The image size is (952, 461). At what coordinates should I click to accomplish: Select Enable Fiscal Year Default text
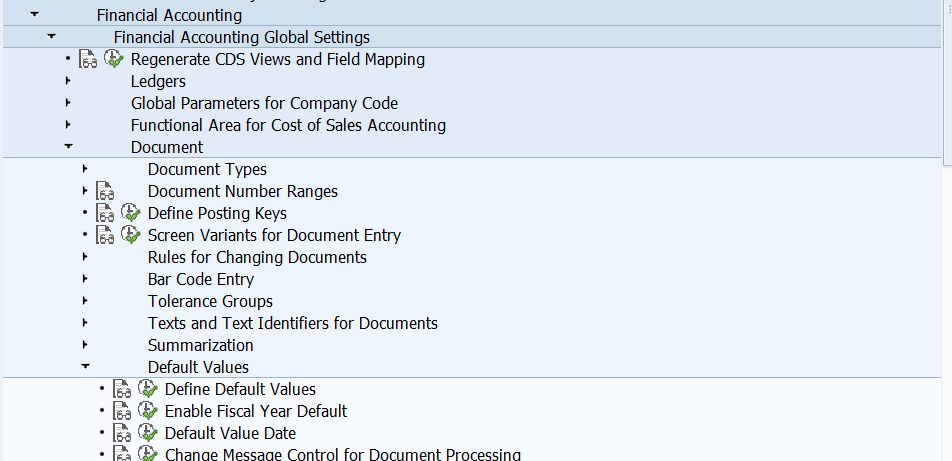coord(256,411)
